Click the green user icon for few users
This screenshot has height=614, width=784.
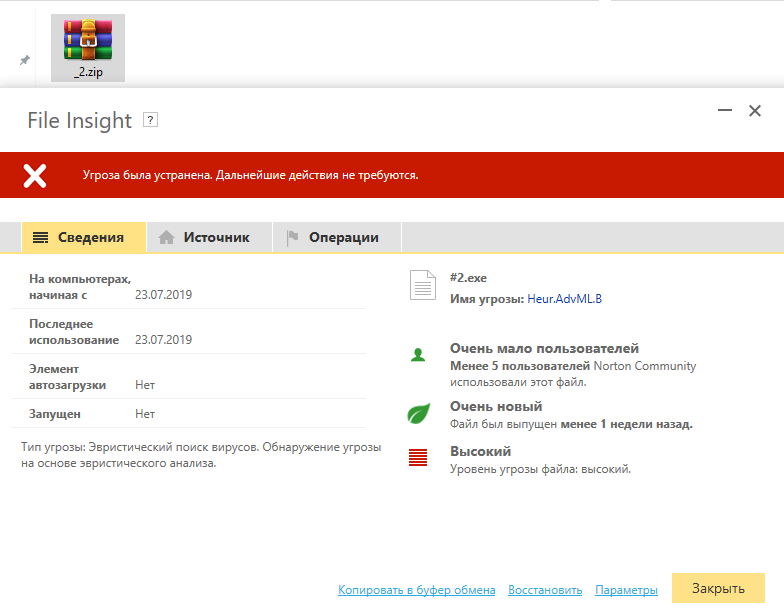click(418, 354)
